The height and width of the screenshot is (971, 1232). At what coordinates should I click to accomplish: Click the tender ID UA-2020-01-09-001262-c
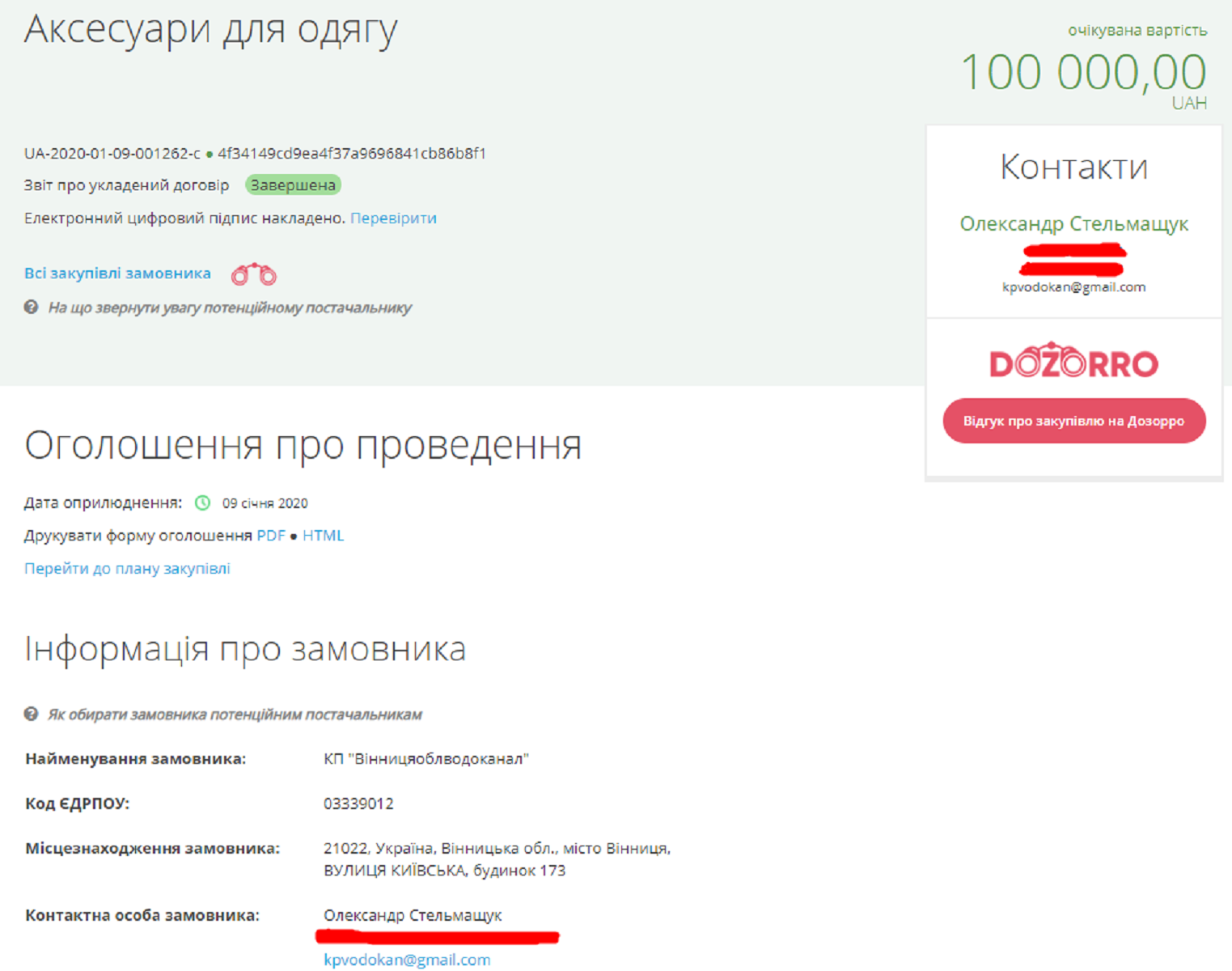tap(112, 154)
